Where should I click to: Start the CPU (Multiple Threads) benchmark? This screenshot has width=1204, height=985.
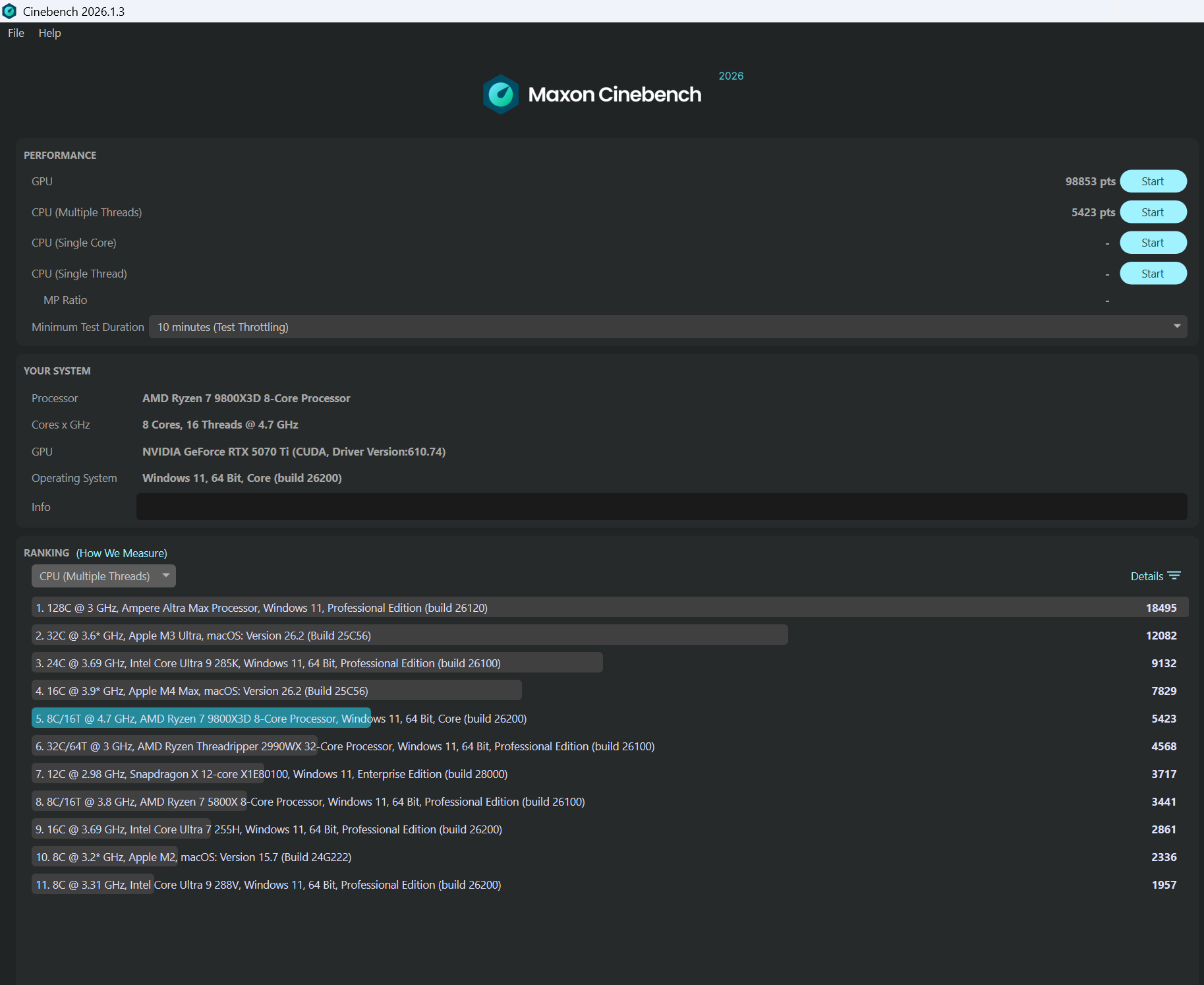[x=1153, y=212]
